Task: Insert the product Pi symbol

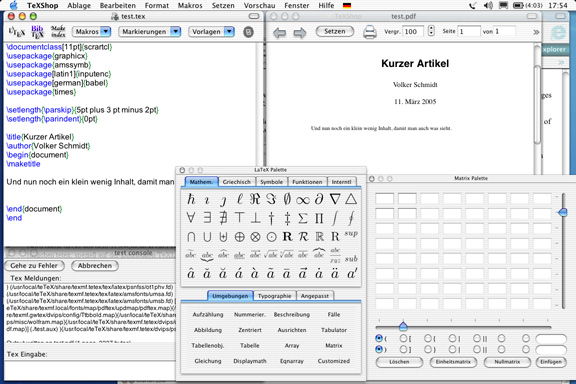Action: click(319, 218)
